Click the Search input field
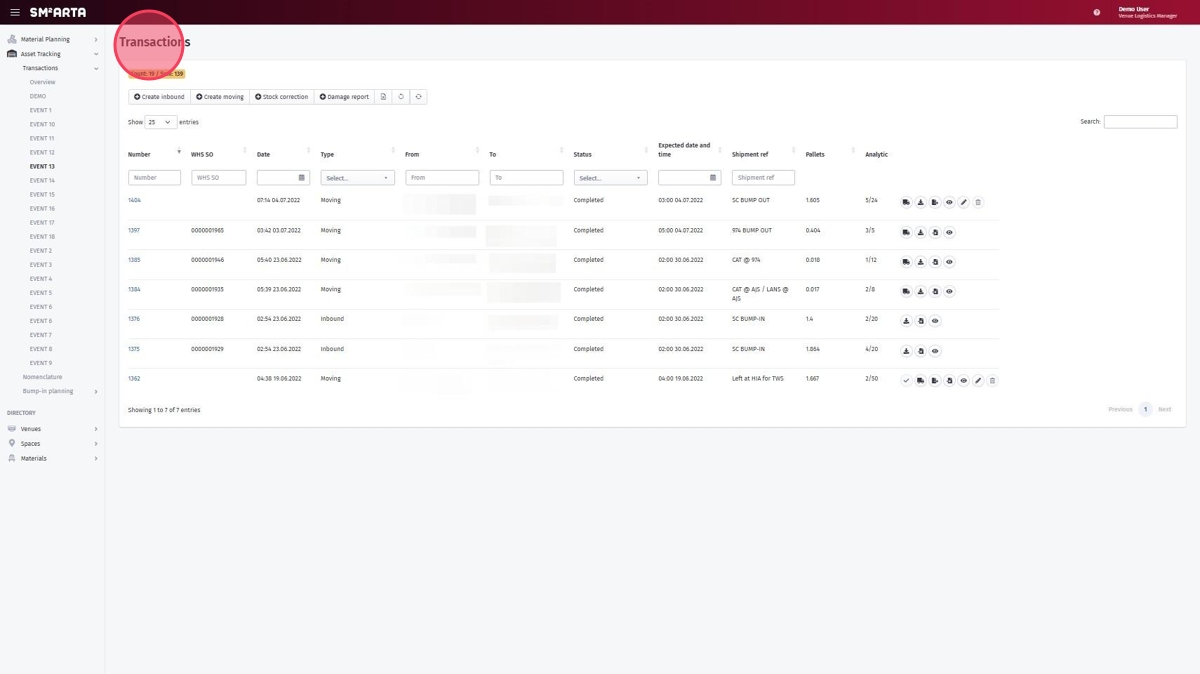This screenshot has width=1200, height=674. 1140,122
